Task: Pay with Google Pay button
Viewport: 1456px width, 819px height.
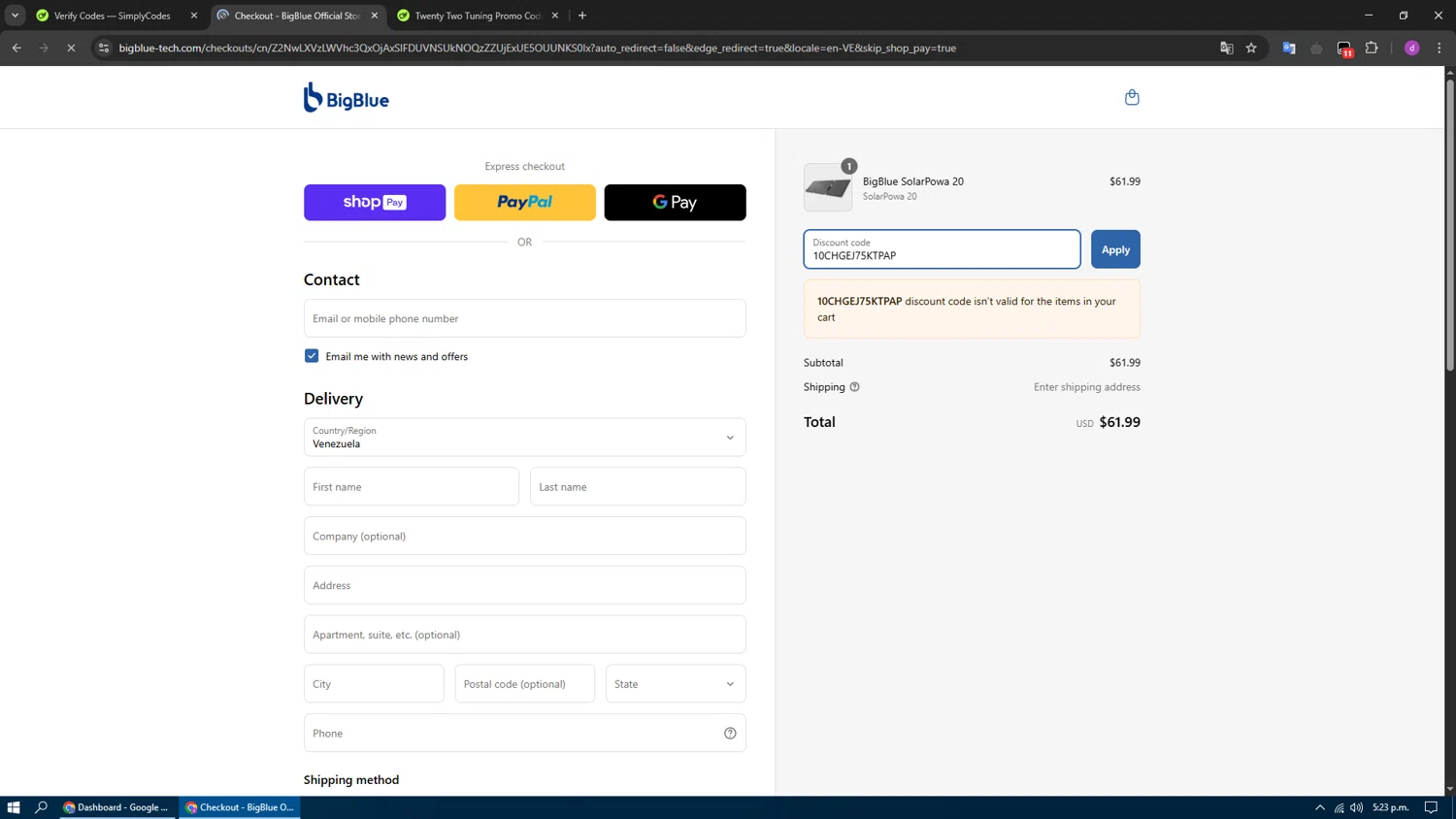Action: click(x=676, y=203)
